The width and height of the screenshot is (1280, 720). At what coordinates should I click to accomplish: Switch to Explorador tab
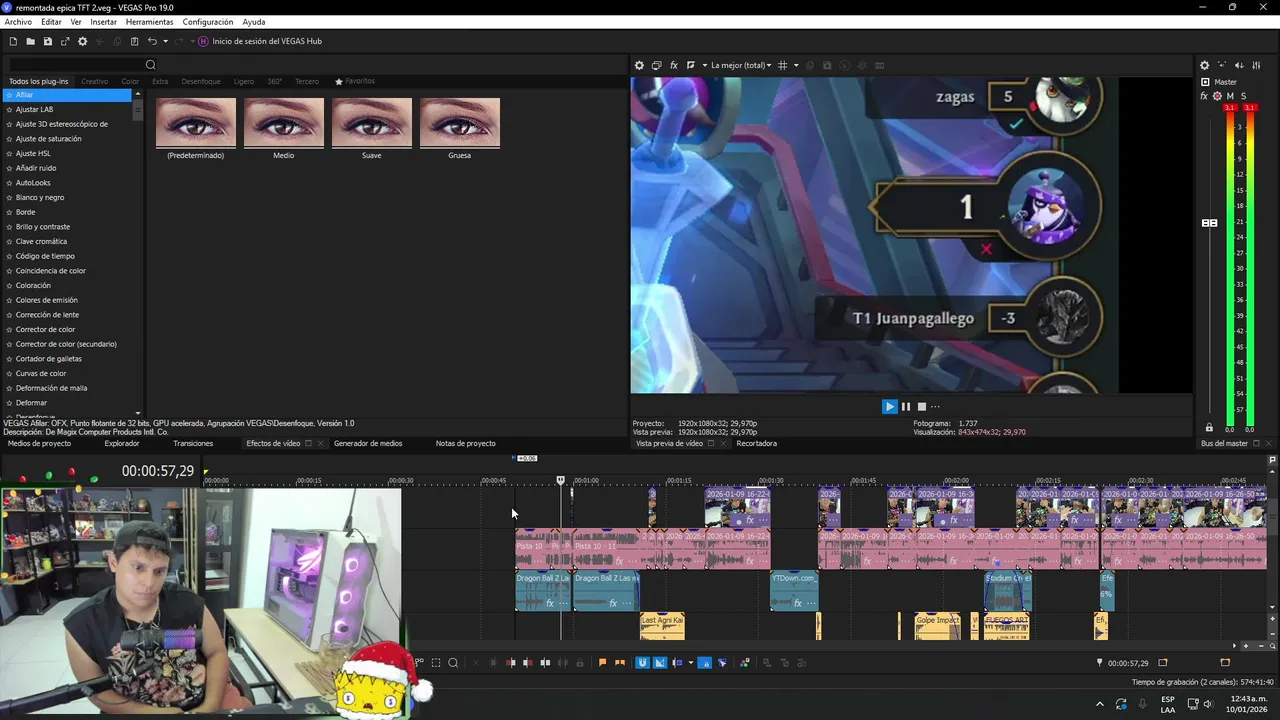pyautogui.click(x=122, y=443)
